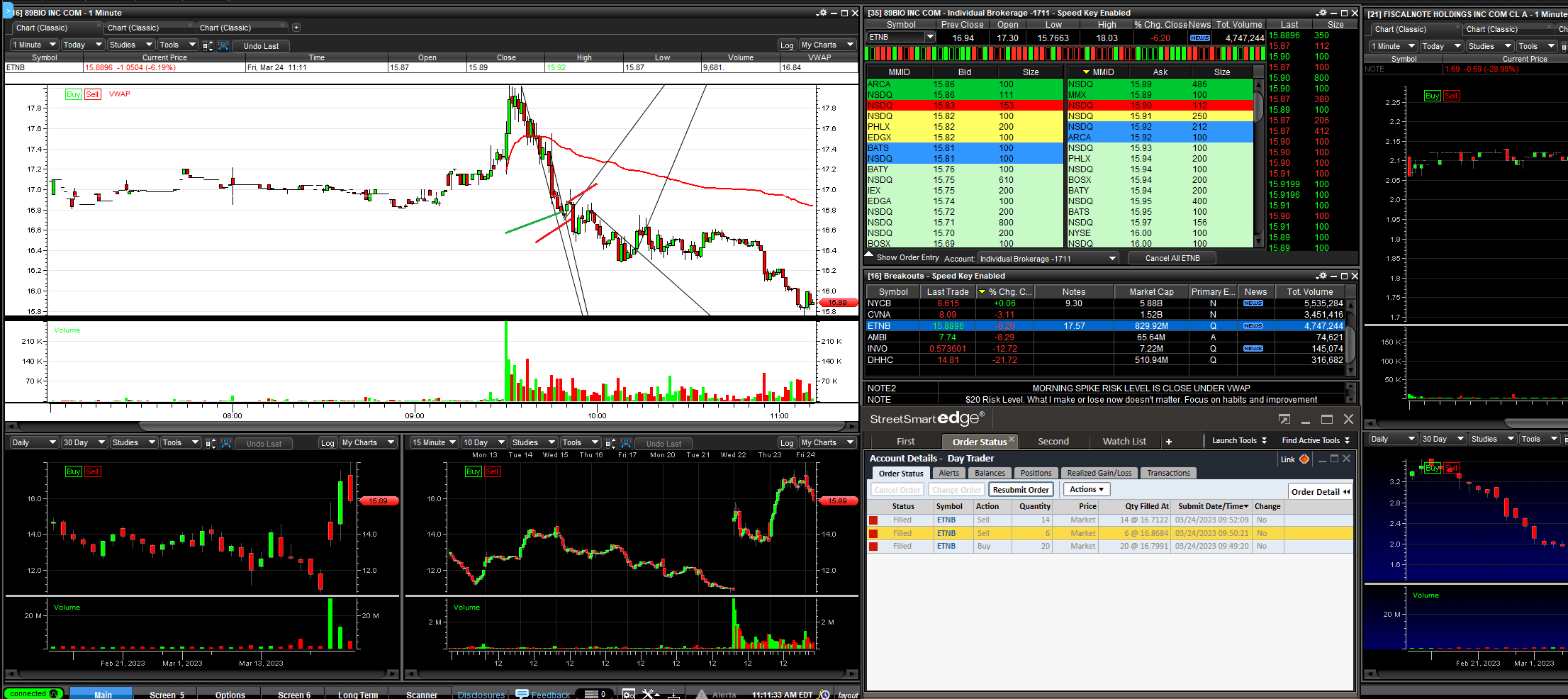This screenshot has height=699, width=1568.
Task: Click the StreetSmart Edge pop-out window icon
Action: pos(1284,419)
